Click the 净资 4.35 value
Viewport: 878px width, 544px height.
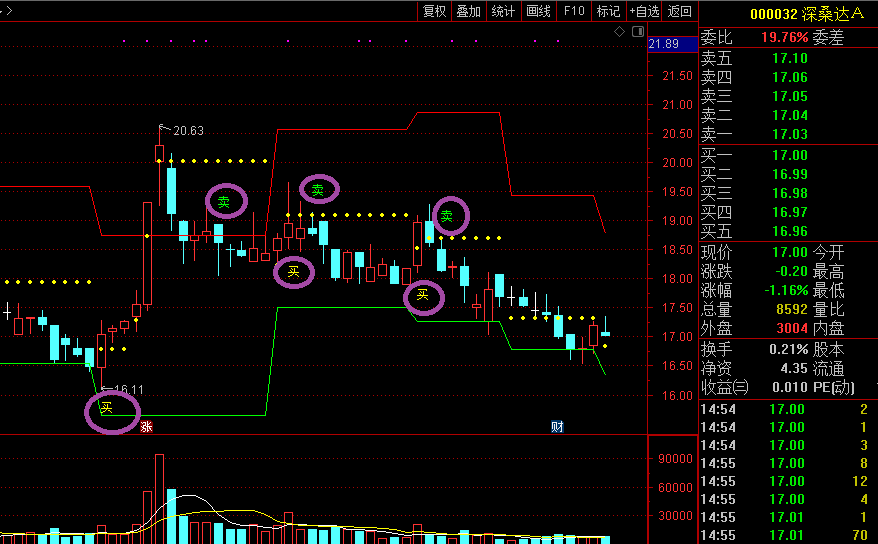(x=794, y=368)
